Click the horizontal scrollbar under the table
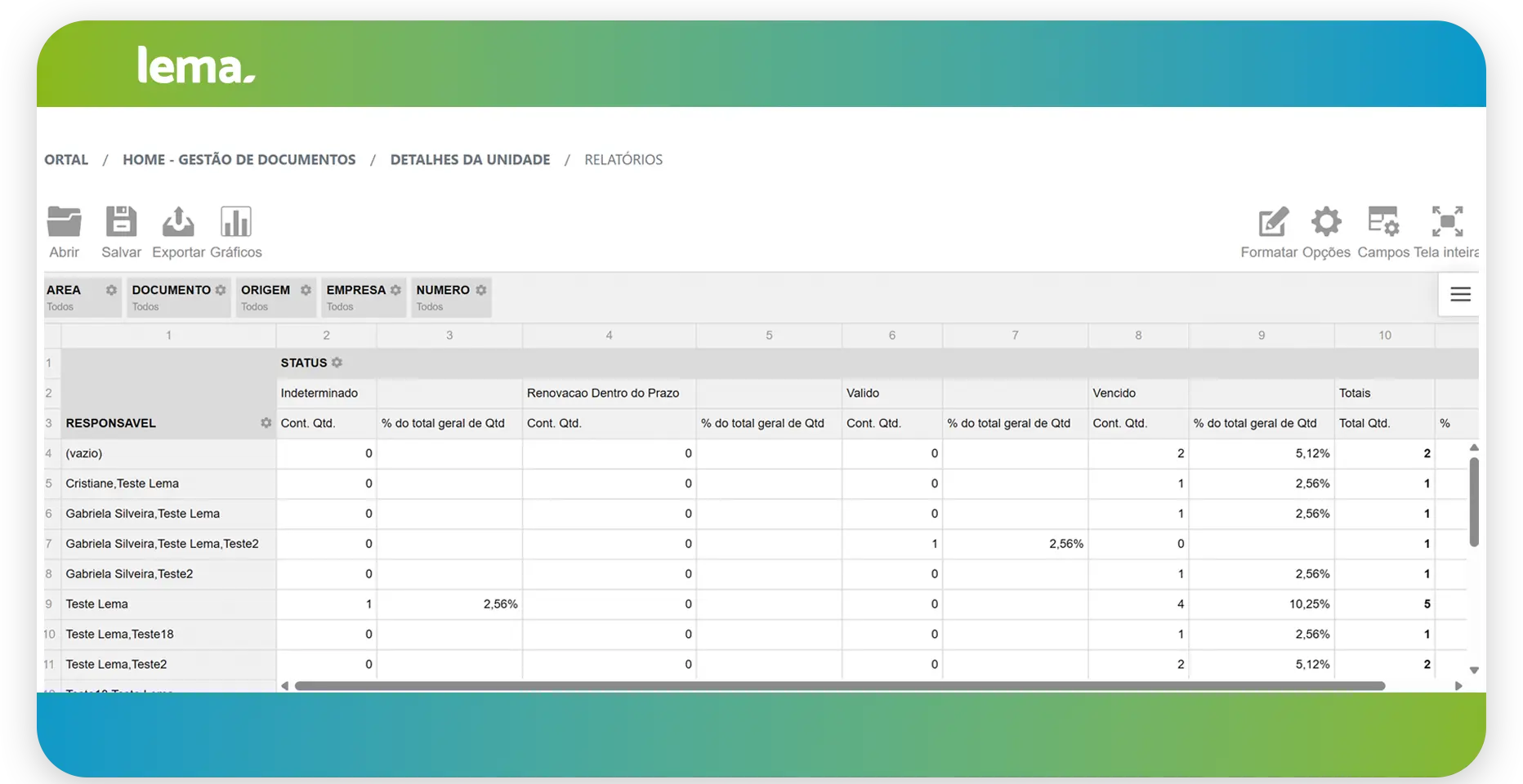 [839, 686]
